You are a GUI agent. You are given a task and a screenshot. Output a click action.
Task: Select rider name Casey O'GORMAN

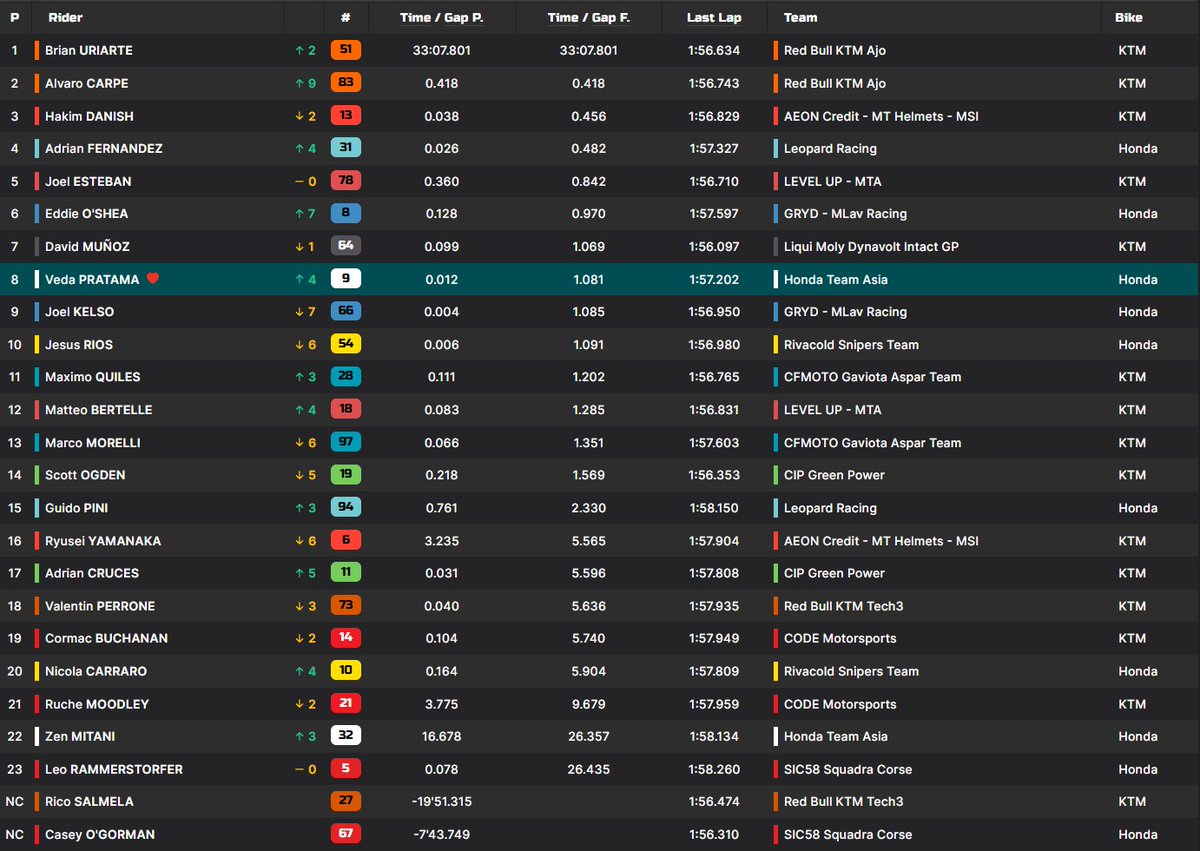coord(100,834)
